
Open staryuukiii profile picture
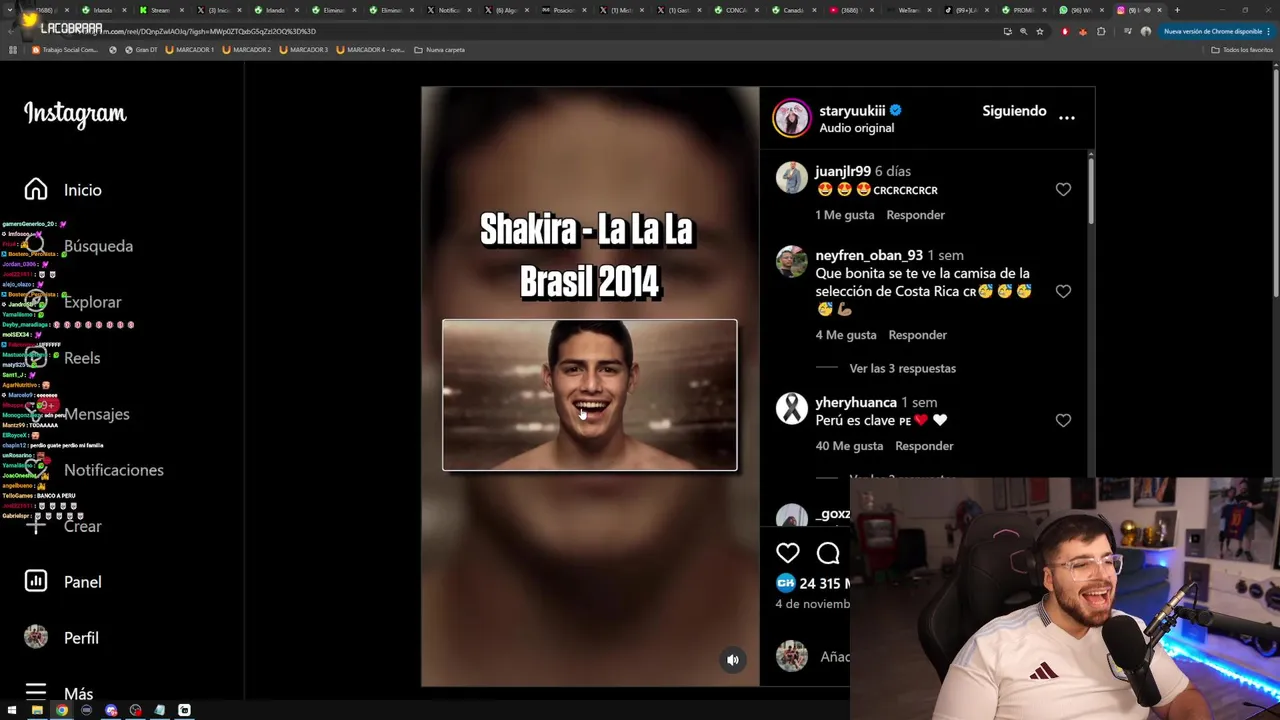(x=791, y=118)
